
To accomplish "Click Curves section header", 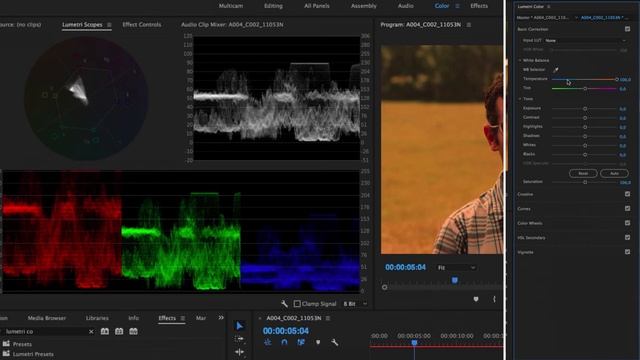I will (524, 209).
